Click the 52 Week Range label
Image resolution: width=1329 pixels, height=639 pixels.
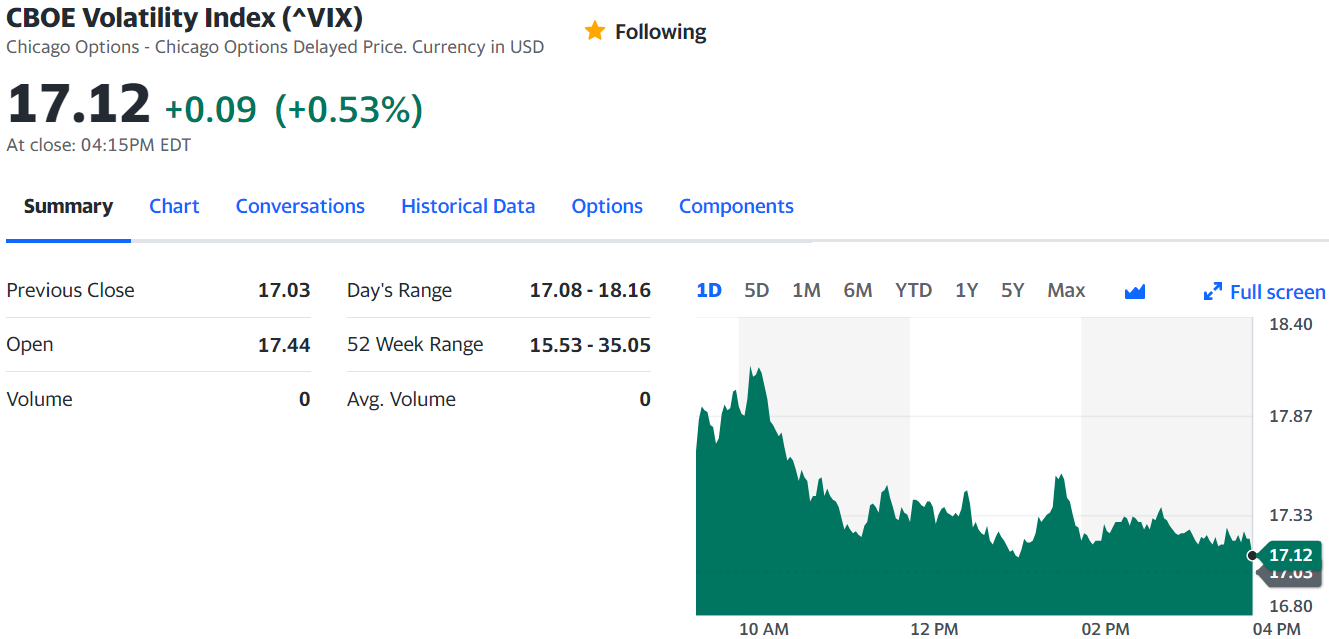click(415, 345)
